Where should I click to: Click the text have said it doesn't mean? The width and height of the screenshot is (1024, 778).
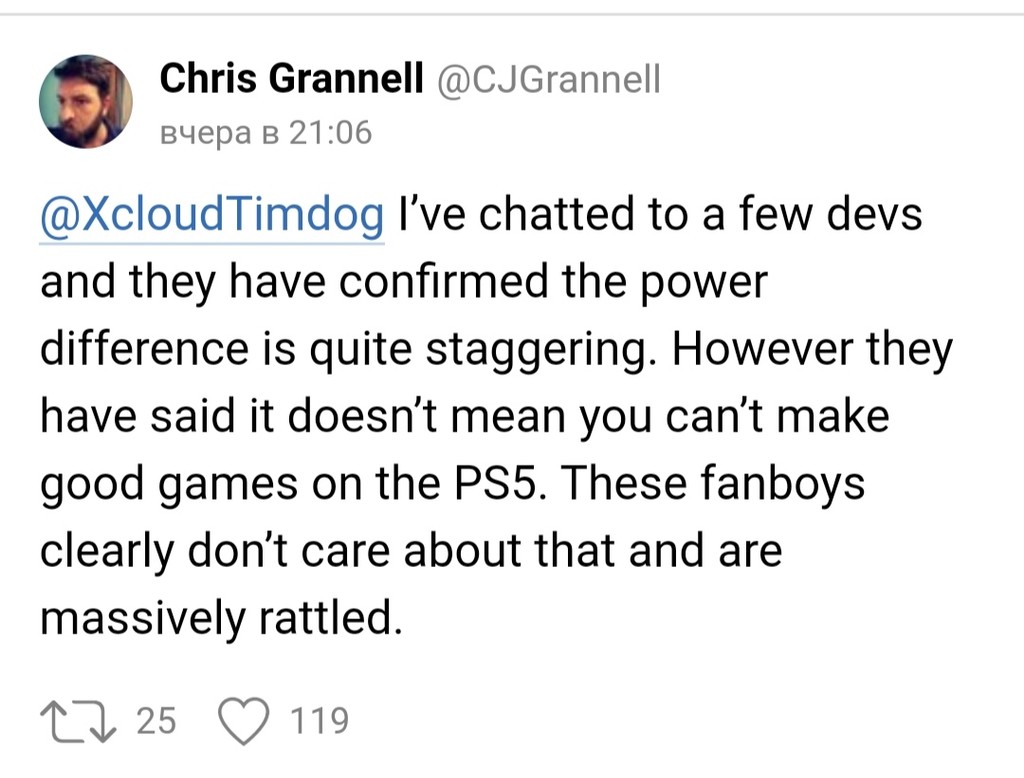pyautogui.click(x=302, y=415)
